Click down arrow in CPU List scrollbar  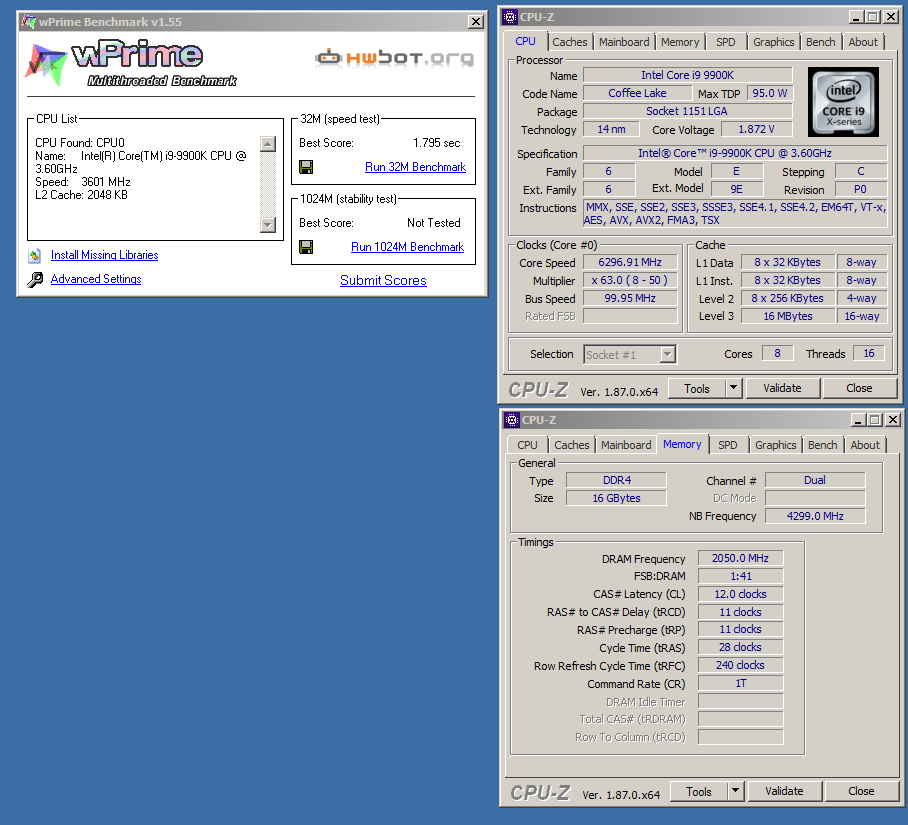(x=268, y=225)
